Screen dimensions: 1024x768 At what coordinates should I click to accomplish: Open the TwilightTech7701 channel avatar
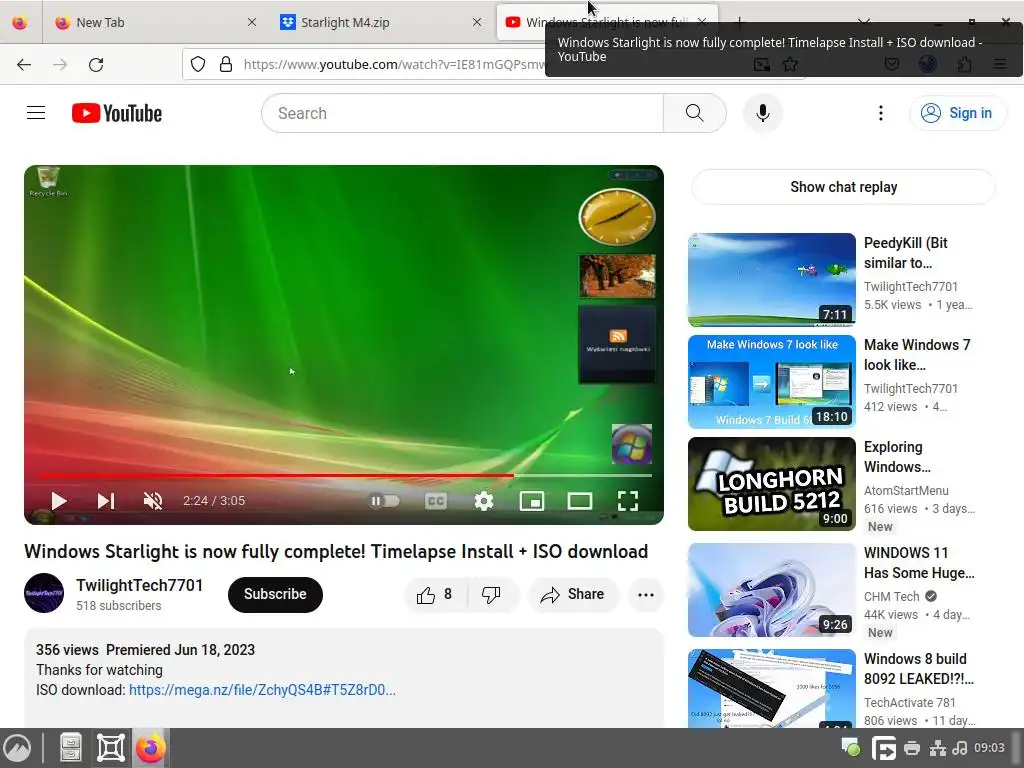44,593
